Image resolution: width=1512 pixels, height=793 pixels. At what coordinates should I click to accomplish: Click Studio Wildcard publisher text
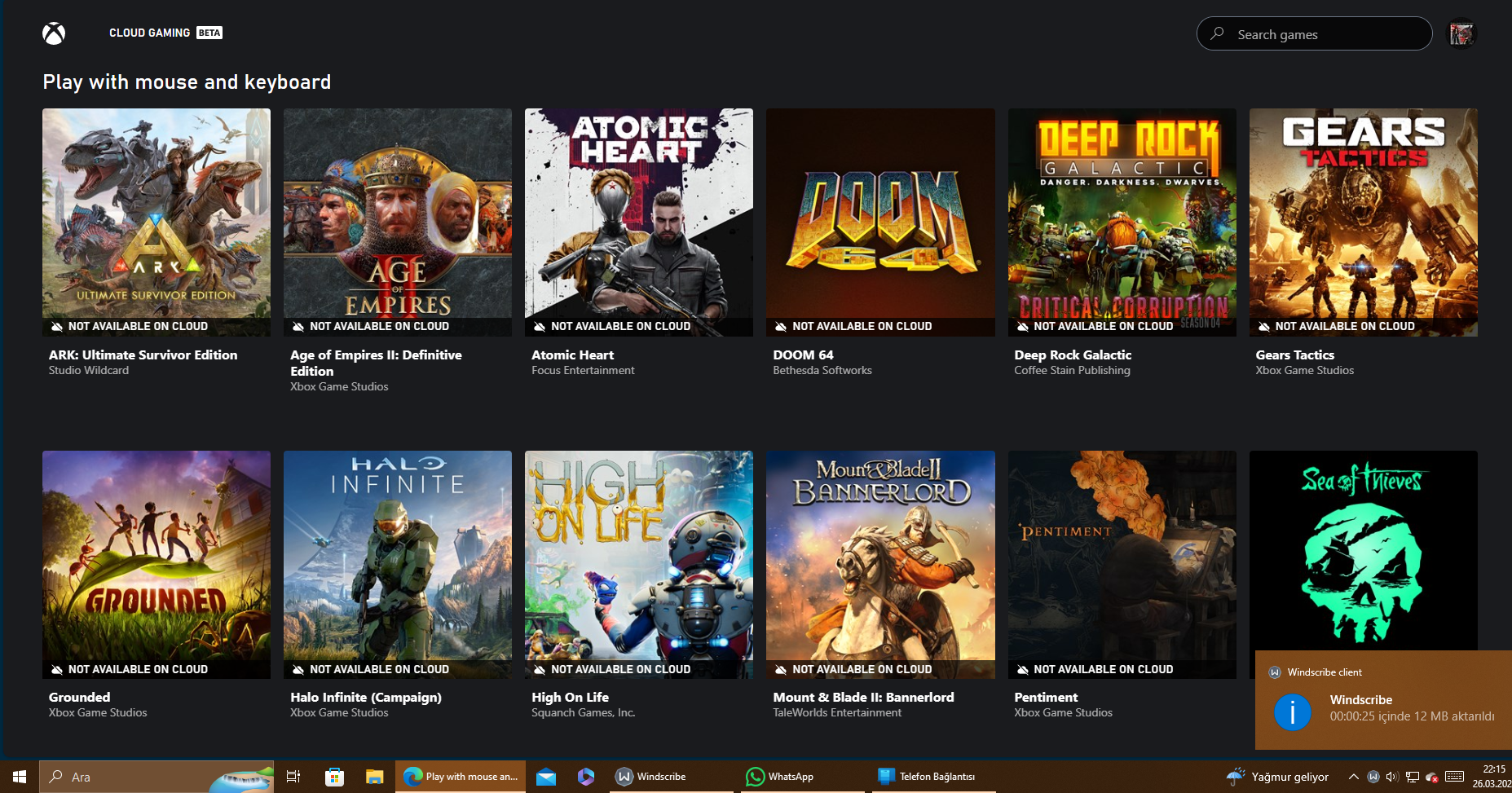(x=89, y=370)
